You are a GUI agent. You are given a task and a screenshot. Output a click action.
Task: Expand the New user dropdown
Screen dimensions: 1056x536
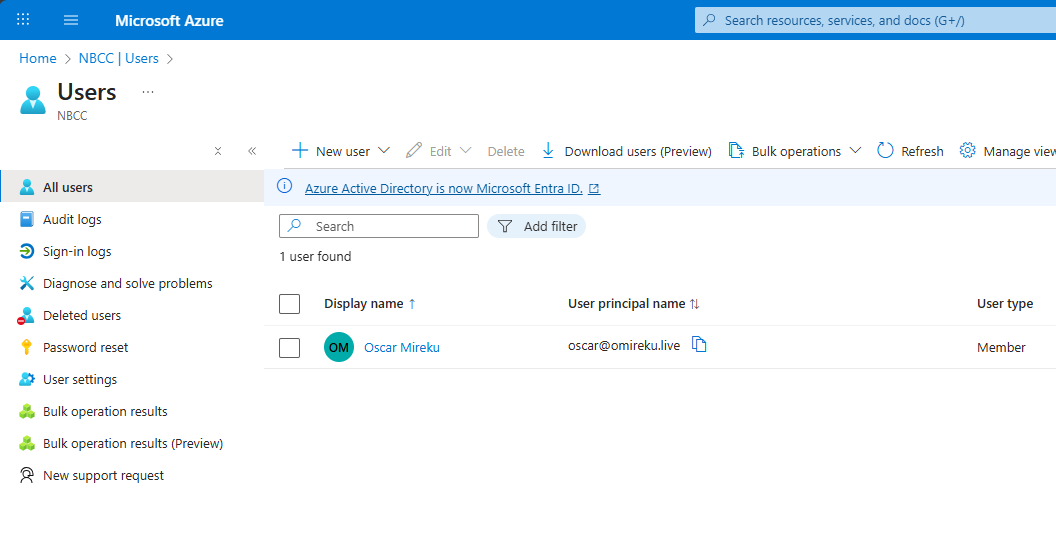point(383,151)
